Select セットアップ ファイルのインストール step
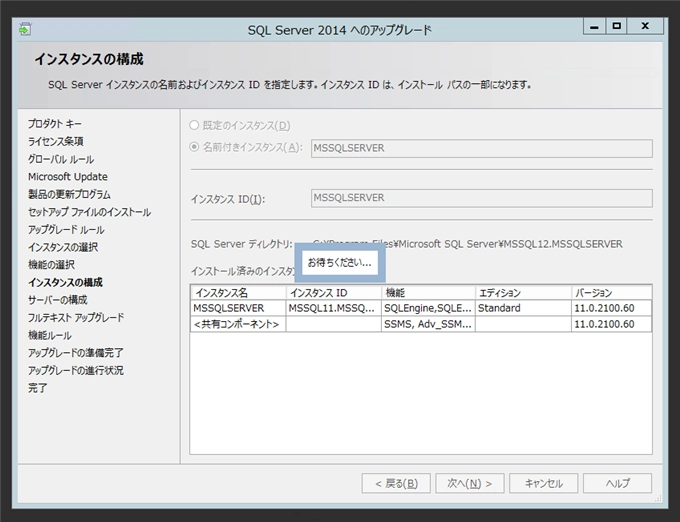The height and width of the screenshot is (522, 680). [89, 212]
